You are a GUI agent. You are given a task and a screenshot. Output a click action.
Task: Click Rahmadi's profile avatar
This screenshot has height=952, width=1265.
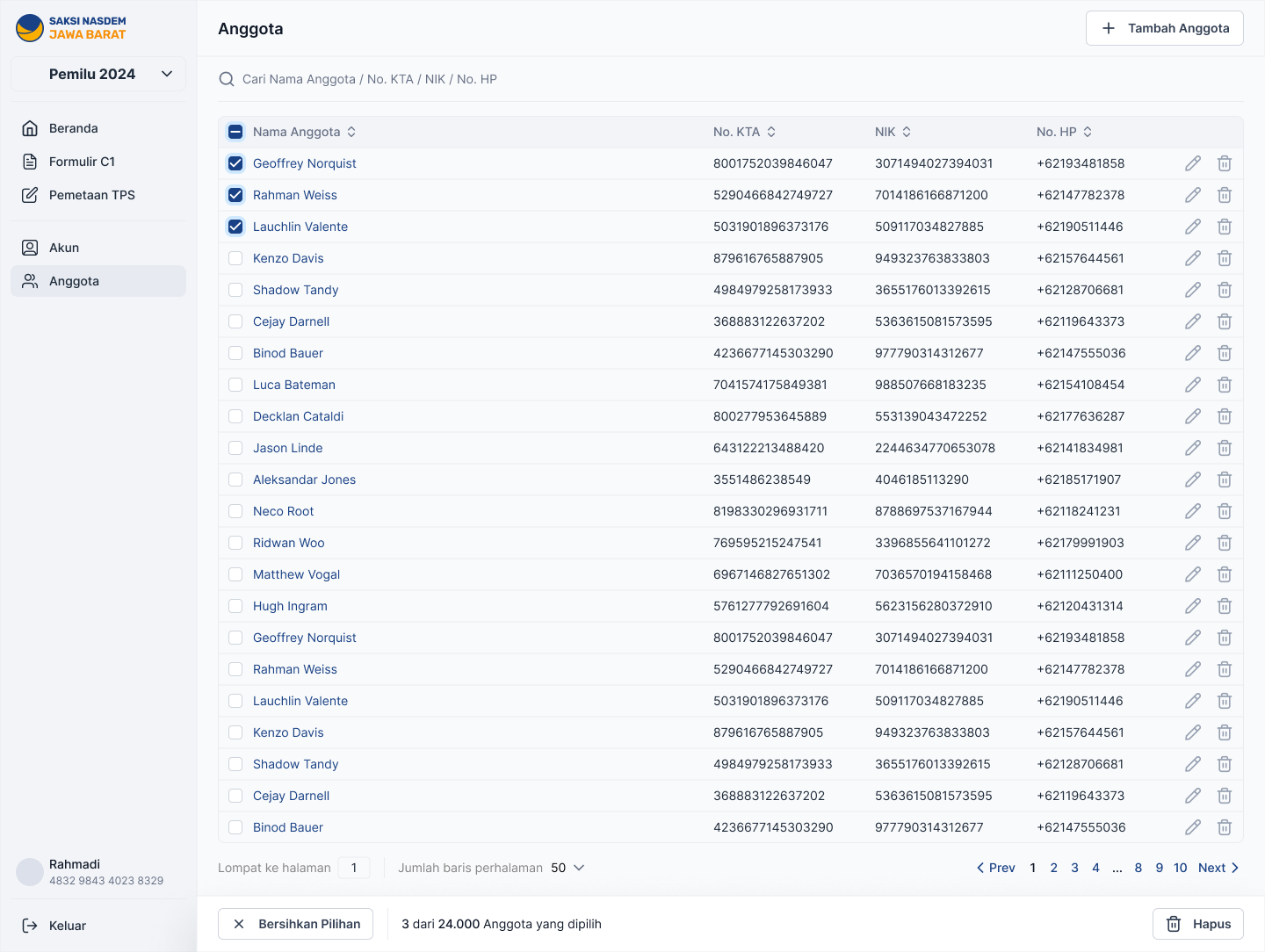point(30,872)
